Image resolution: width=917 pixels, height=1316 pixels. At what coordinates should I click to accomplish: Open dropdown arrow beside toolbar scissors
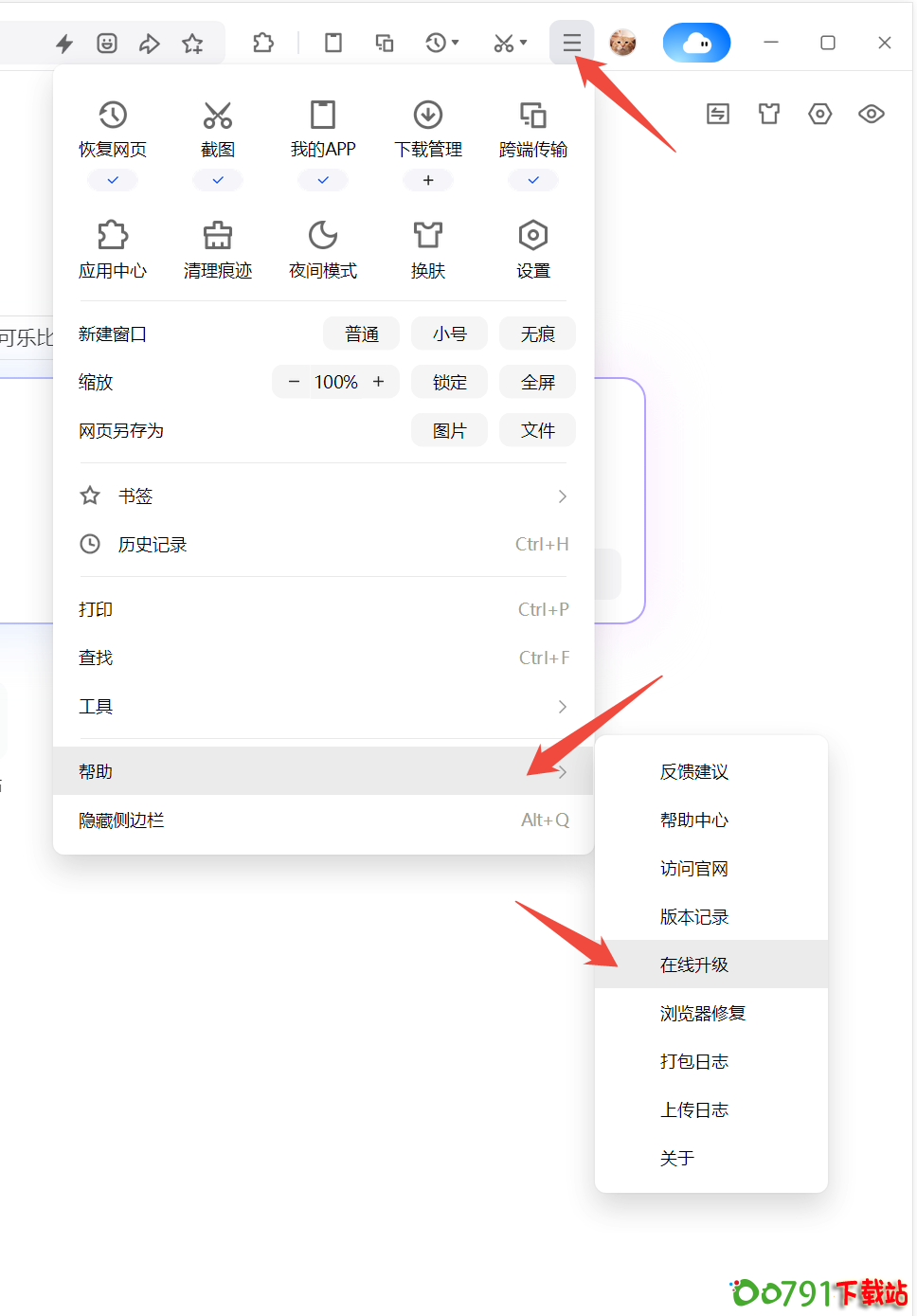(x=523, y=43)
